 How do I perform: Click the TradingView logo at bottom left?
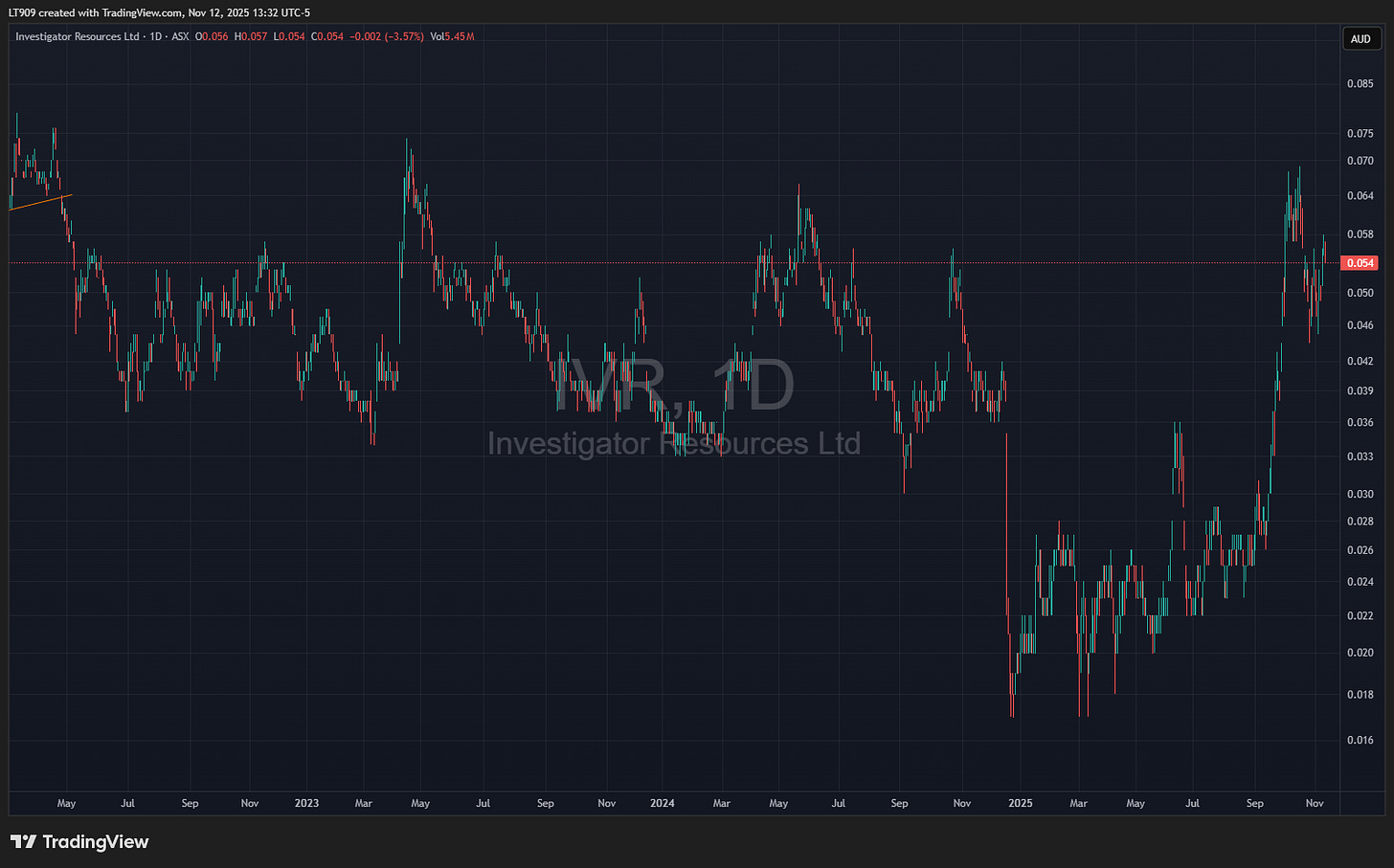80,842
